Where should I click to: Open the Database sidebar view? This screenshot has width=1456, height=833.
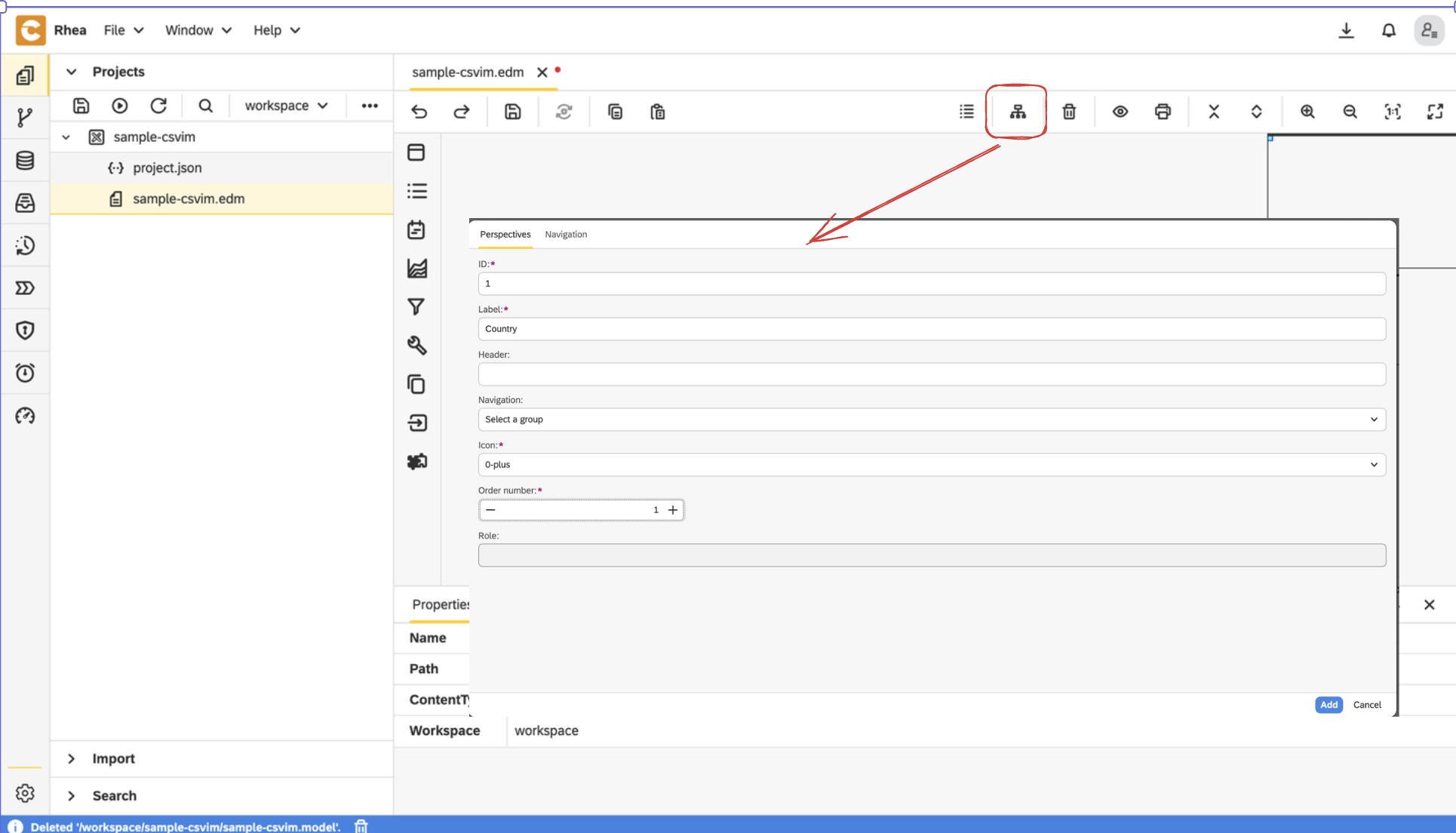click(25, 160)
